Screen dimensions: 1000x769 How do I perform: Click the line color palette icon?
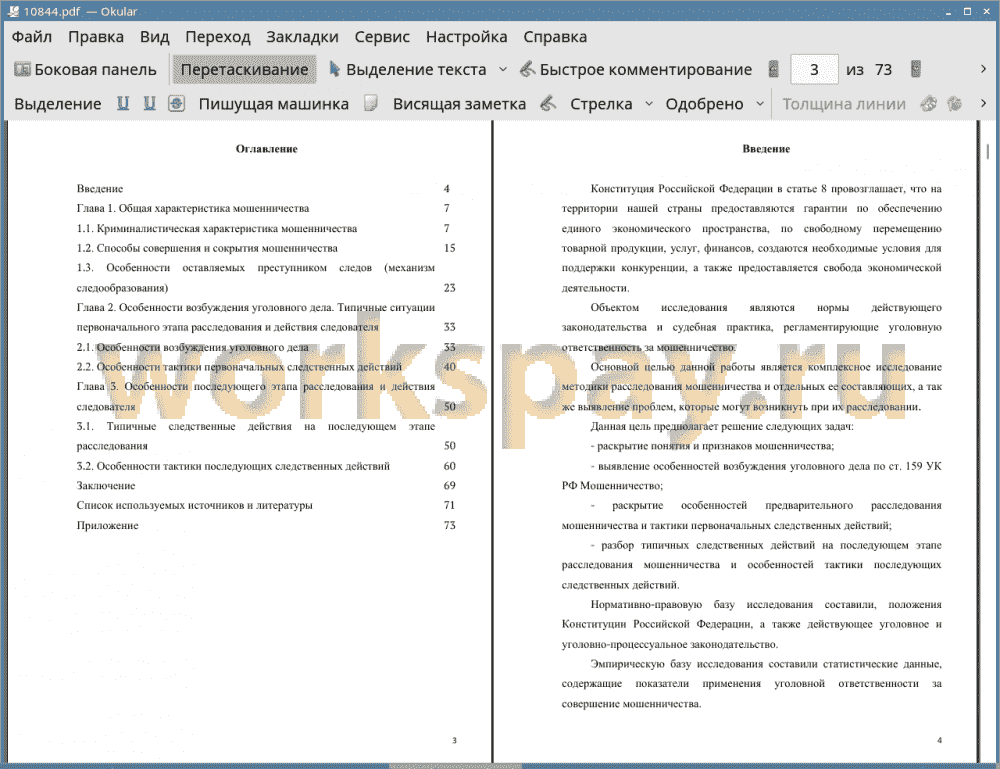pos(929,103)
